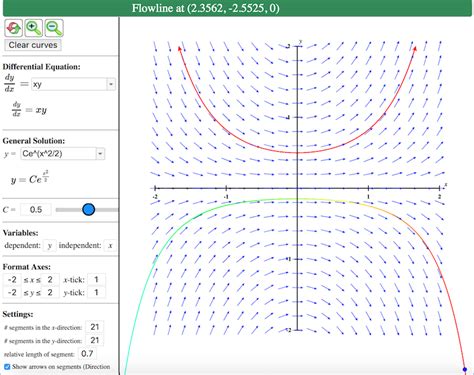Click the Clear curves button
The width and height of the screenshot is (474, 375).
click(33, 45)
